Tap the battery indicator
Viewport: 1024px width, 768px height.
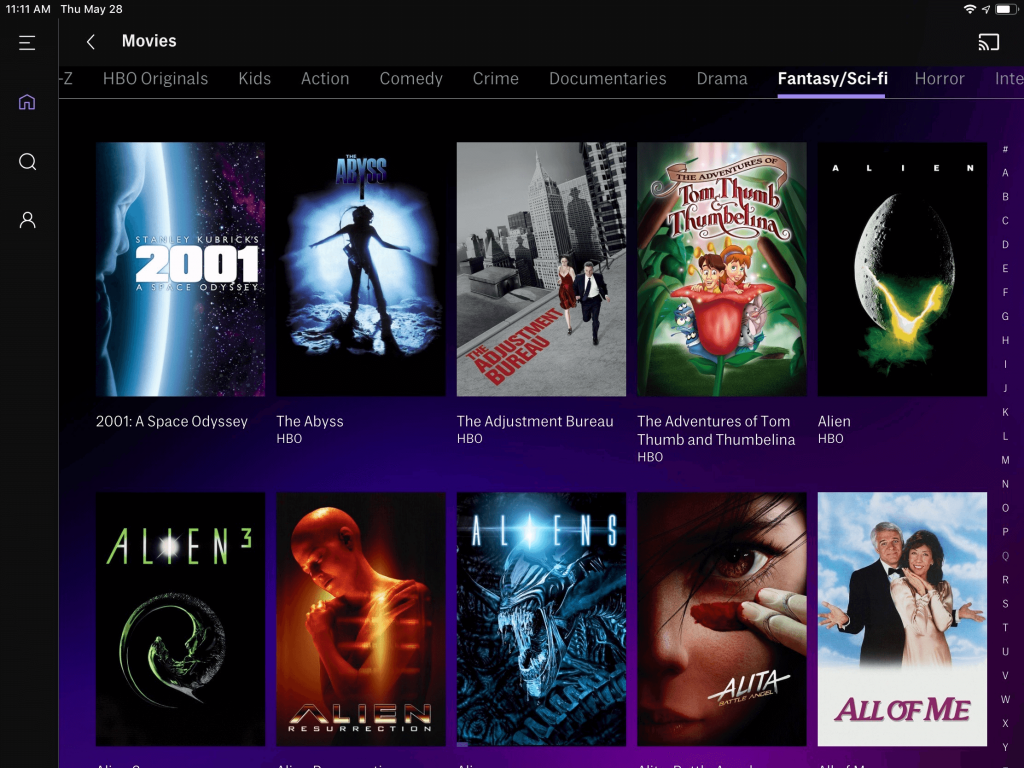point(1006,9)
